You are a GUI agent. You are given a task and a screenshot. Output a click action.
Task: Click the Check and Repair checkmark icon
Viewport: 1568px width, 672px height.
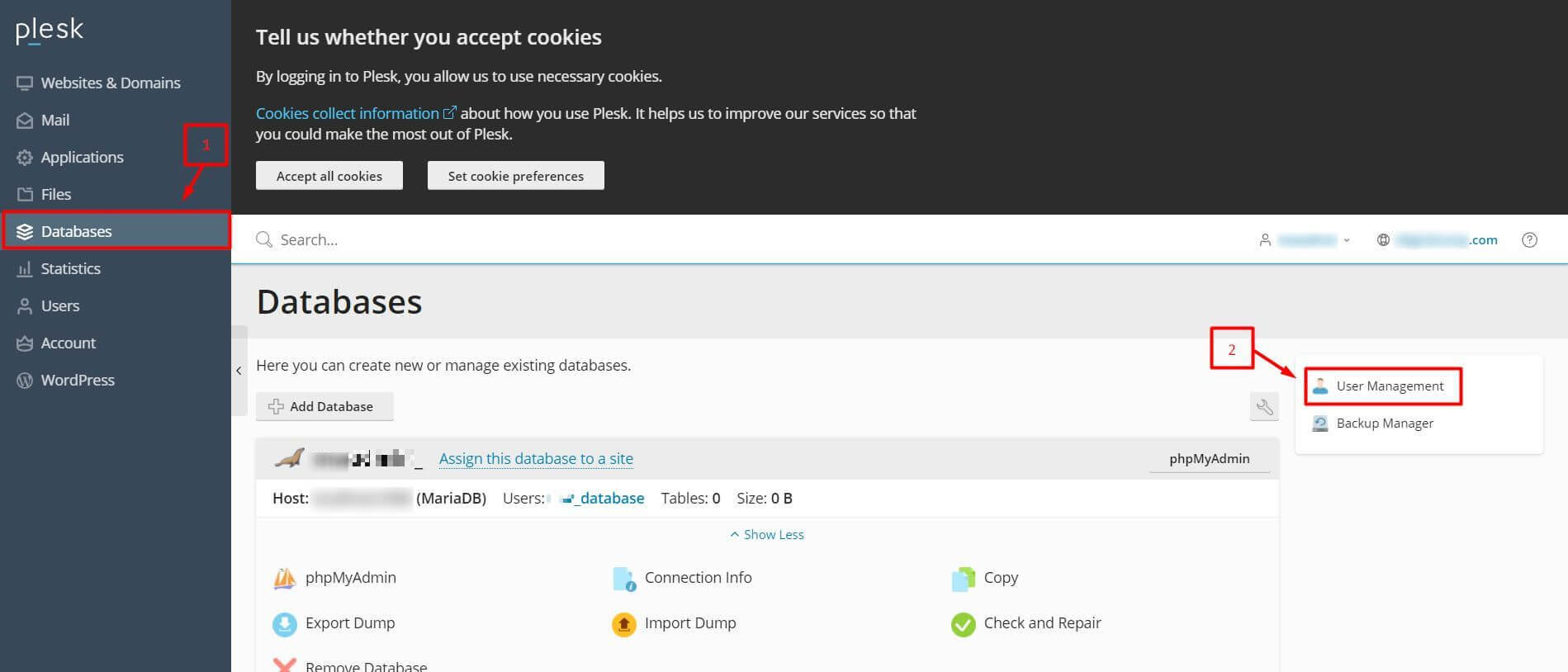tap(964, 624)
